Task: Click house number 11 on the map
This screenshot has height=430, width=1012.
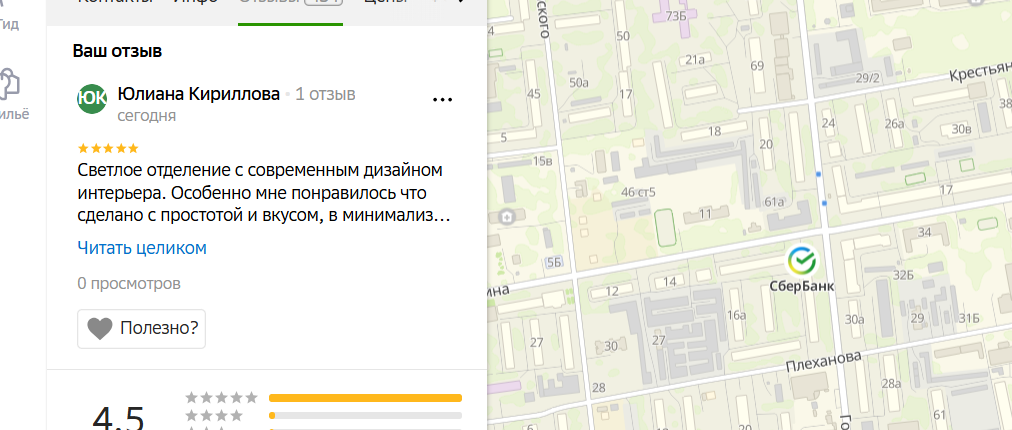Action: [x=705, y=214]
